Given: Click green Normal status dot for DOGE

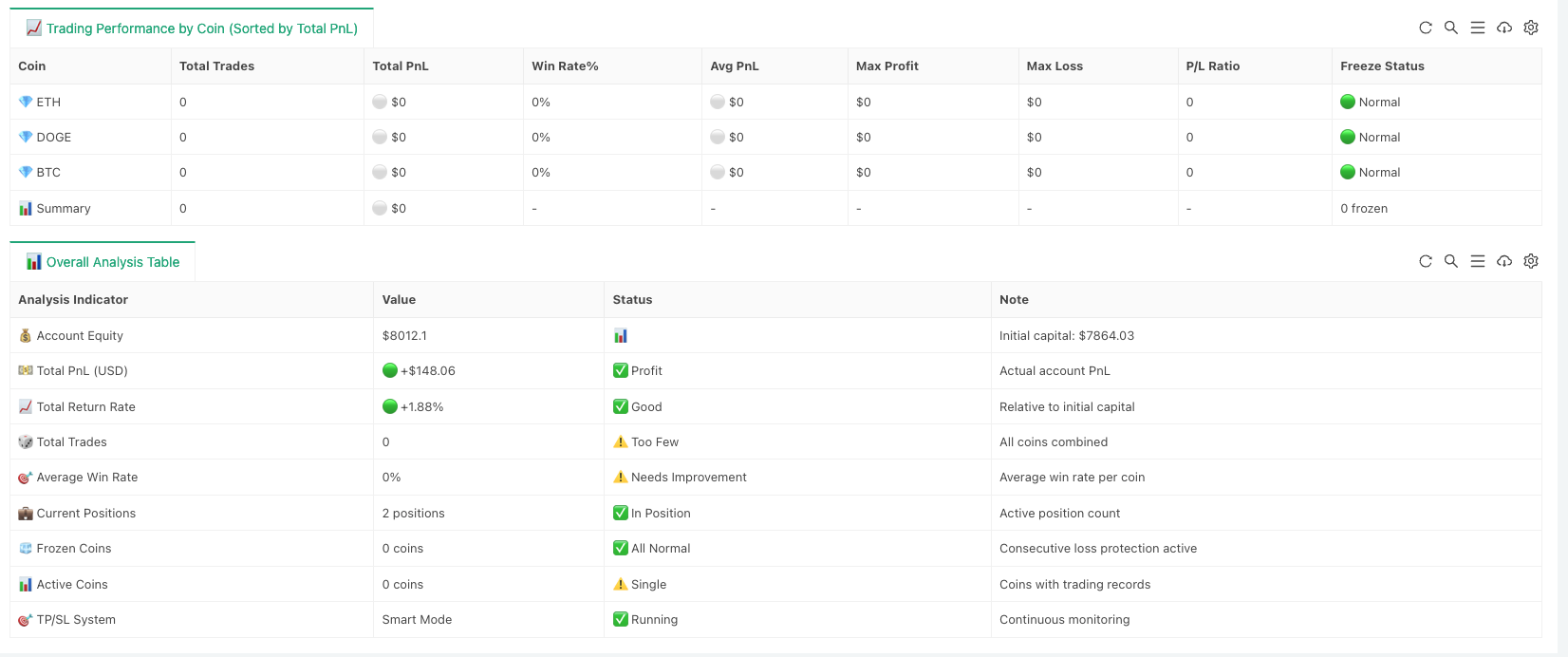Looking at the screenshot, I should [x=1348, y=137].
